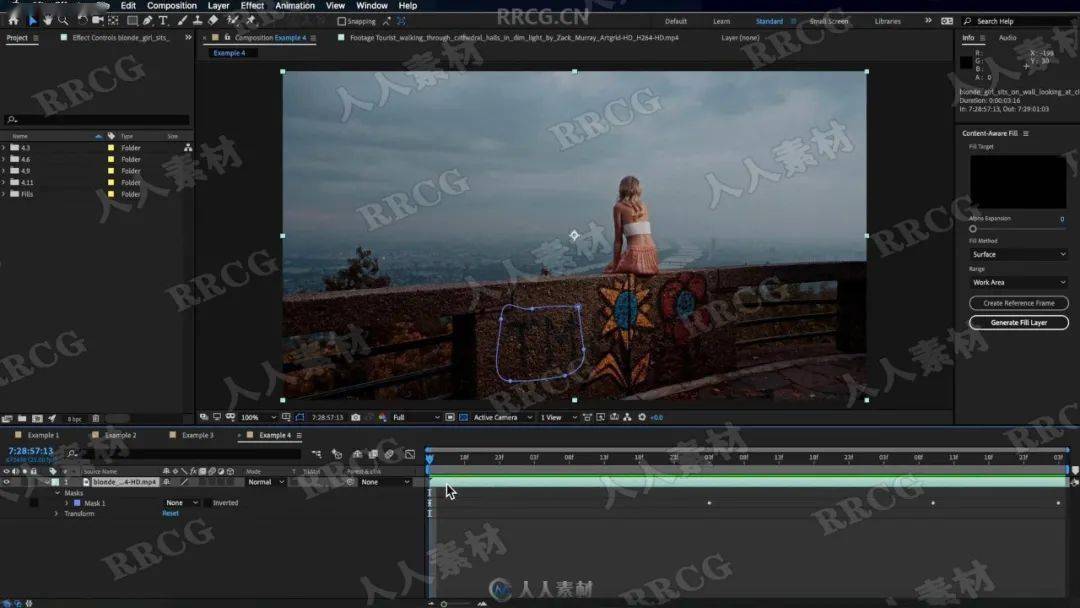Expand the Transform property group

[57, 513]
